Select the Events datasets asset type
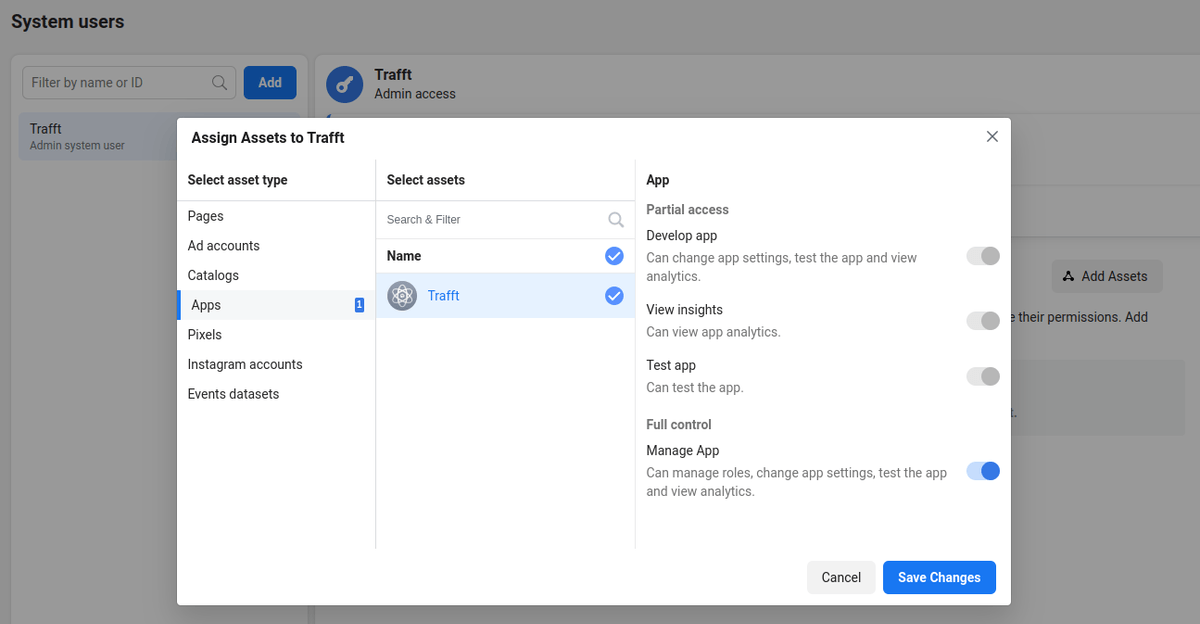Screen dimensions: 1200x624 click(x=232, y=393)
